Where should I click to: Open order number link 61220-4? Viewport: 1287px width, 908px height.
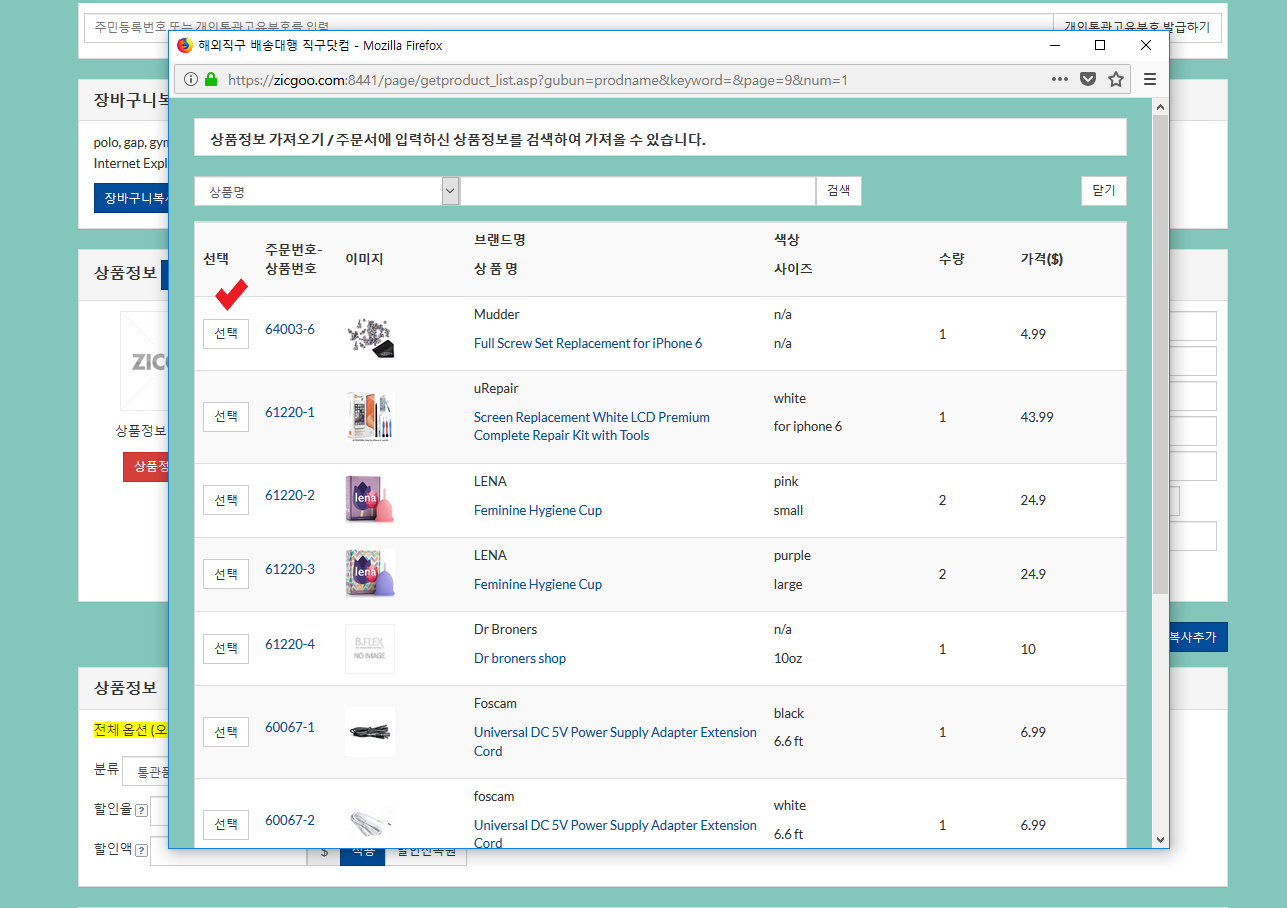pyautogui.click(x=290, y=644)
